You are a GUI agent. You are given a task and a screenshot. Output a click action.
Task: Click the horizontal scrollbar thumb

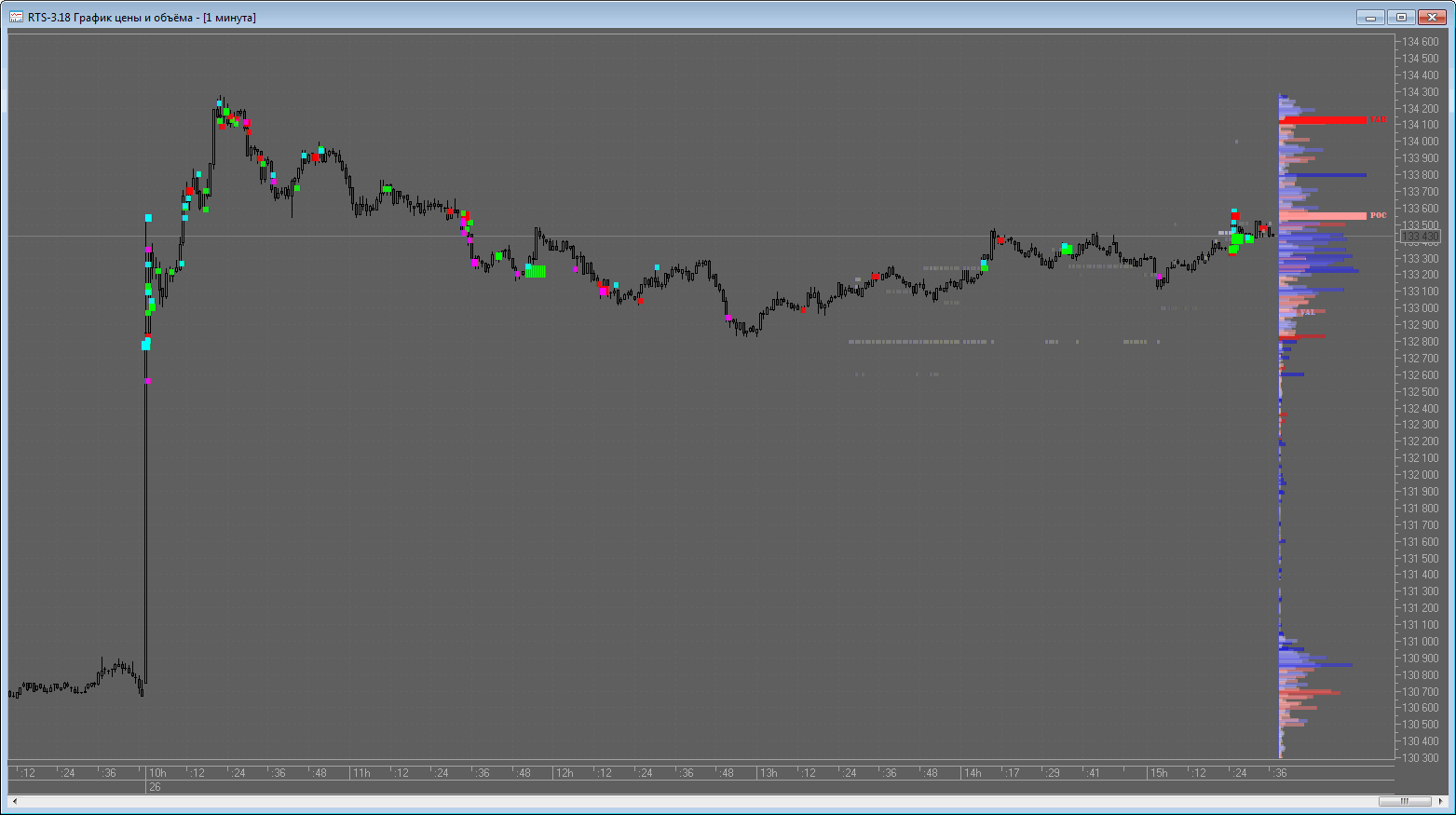(x=1405, y=801)
